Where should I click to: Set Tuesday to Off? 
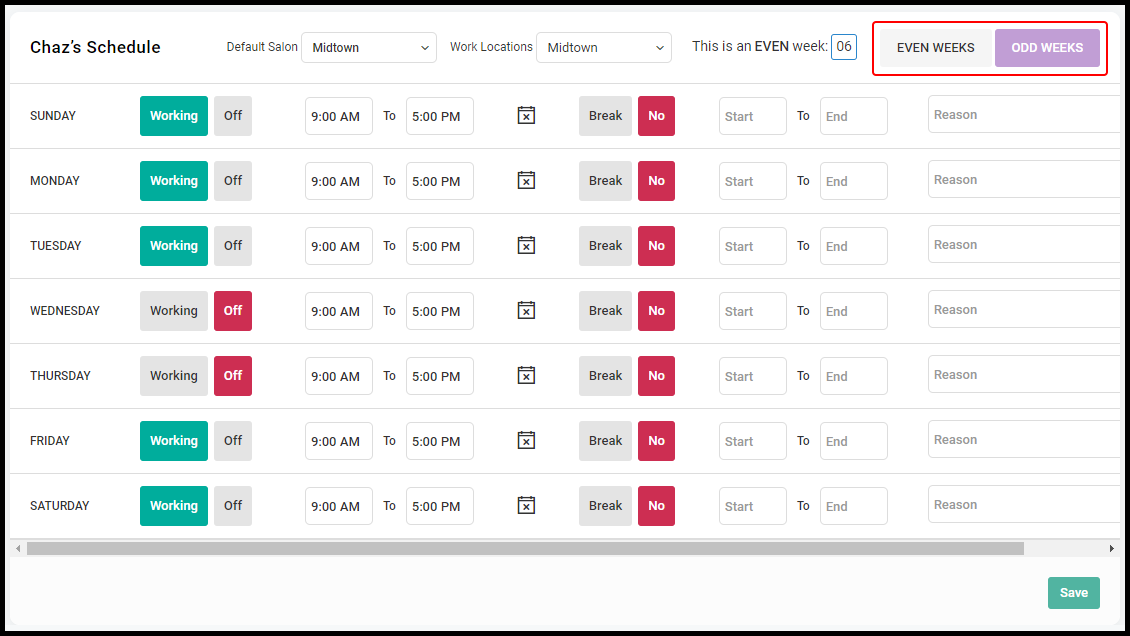click(233, 246)
